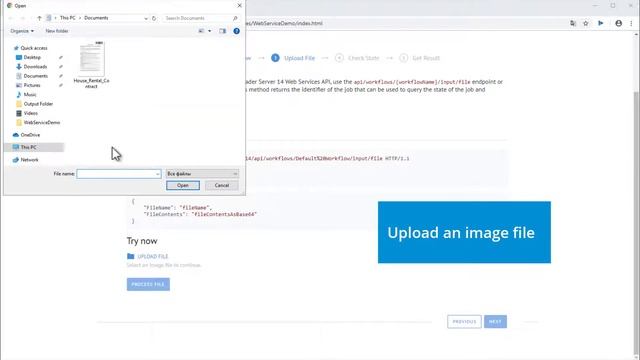Refresh the Documents folder listing
Screen dimensions: 640x360
pos(154,18)
